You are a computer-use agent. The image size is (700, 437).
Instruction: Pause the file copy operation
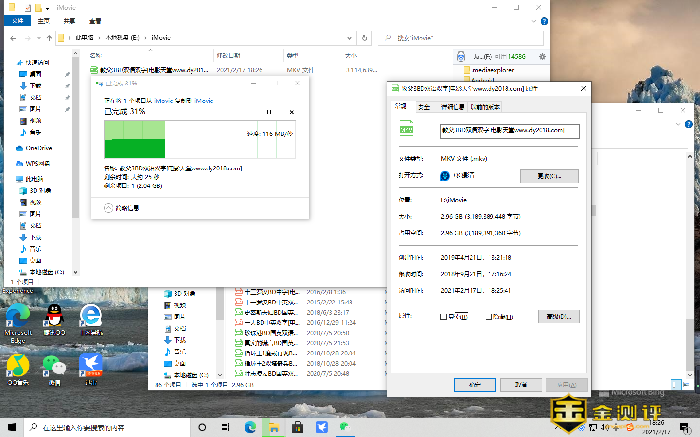(268, 111)
